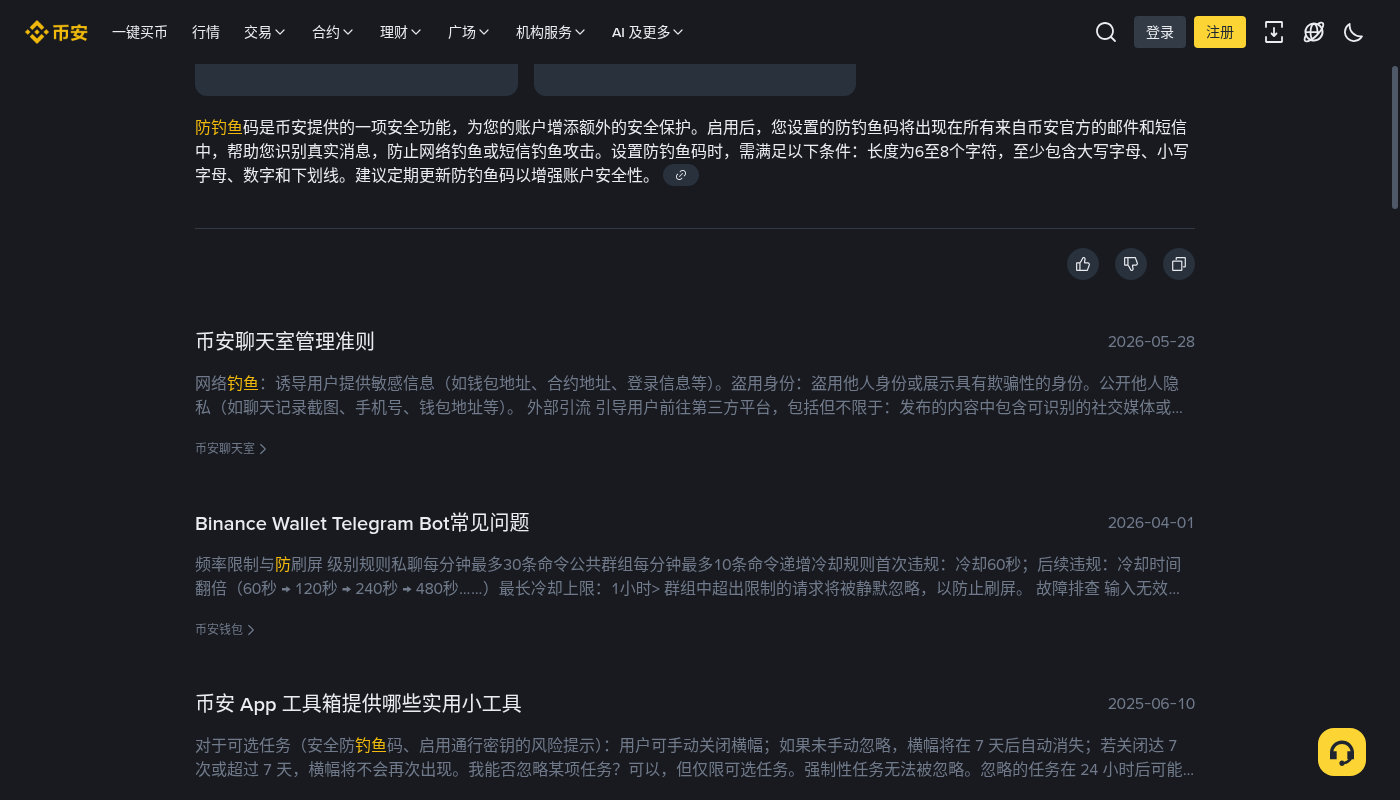Expand the 广场 dropdown menu

469,32
